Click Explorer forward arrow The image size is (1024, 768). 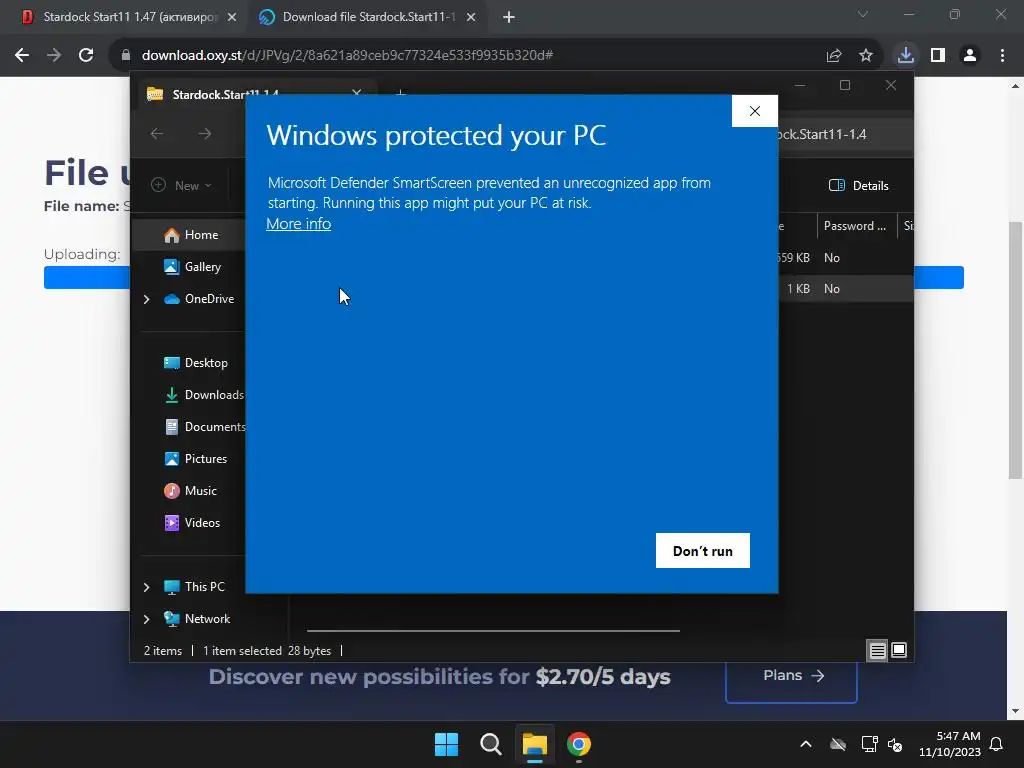[x=205, y=134]
